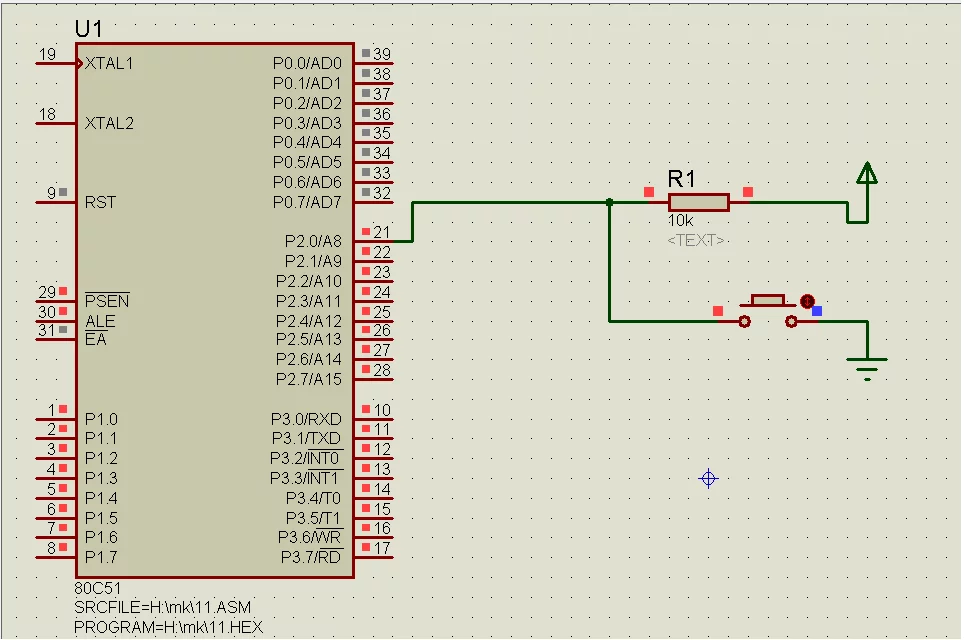Click the P2.0/A8 pin label

point(313,241)
